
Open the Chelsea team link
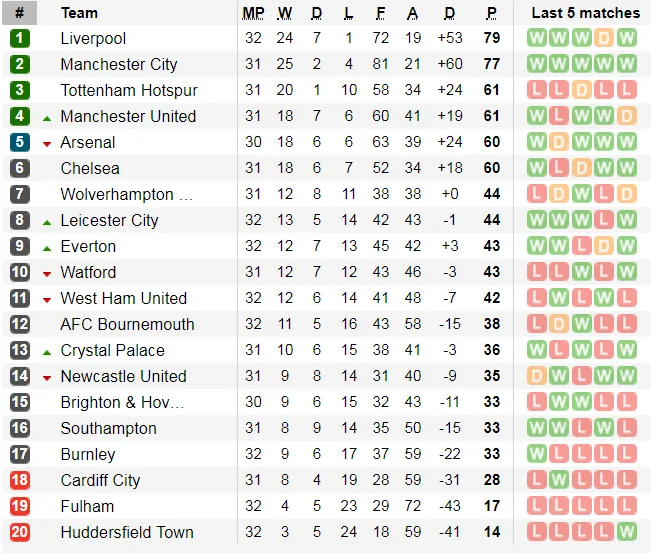[89, 168]
